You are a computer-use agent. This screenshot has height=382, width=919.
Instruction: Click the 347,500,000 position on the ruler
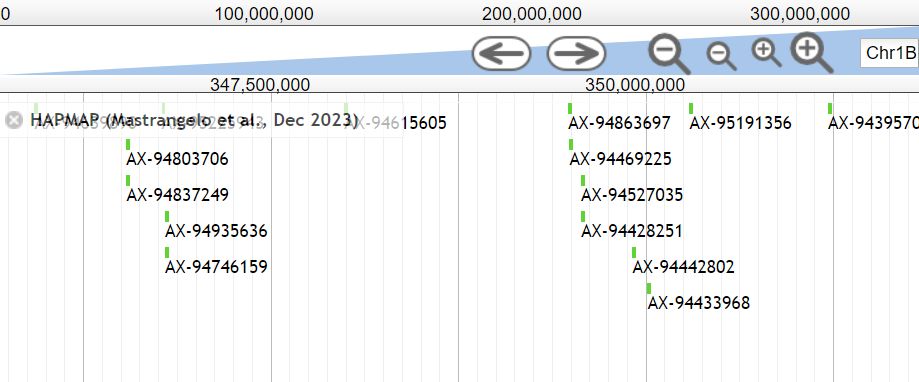coord(260,85)
